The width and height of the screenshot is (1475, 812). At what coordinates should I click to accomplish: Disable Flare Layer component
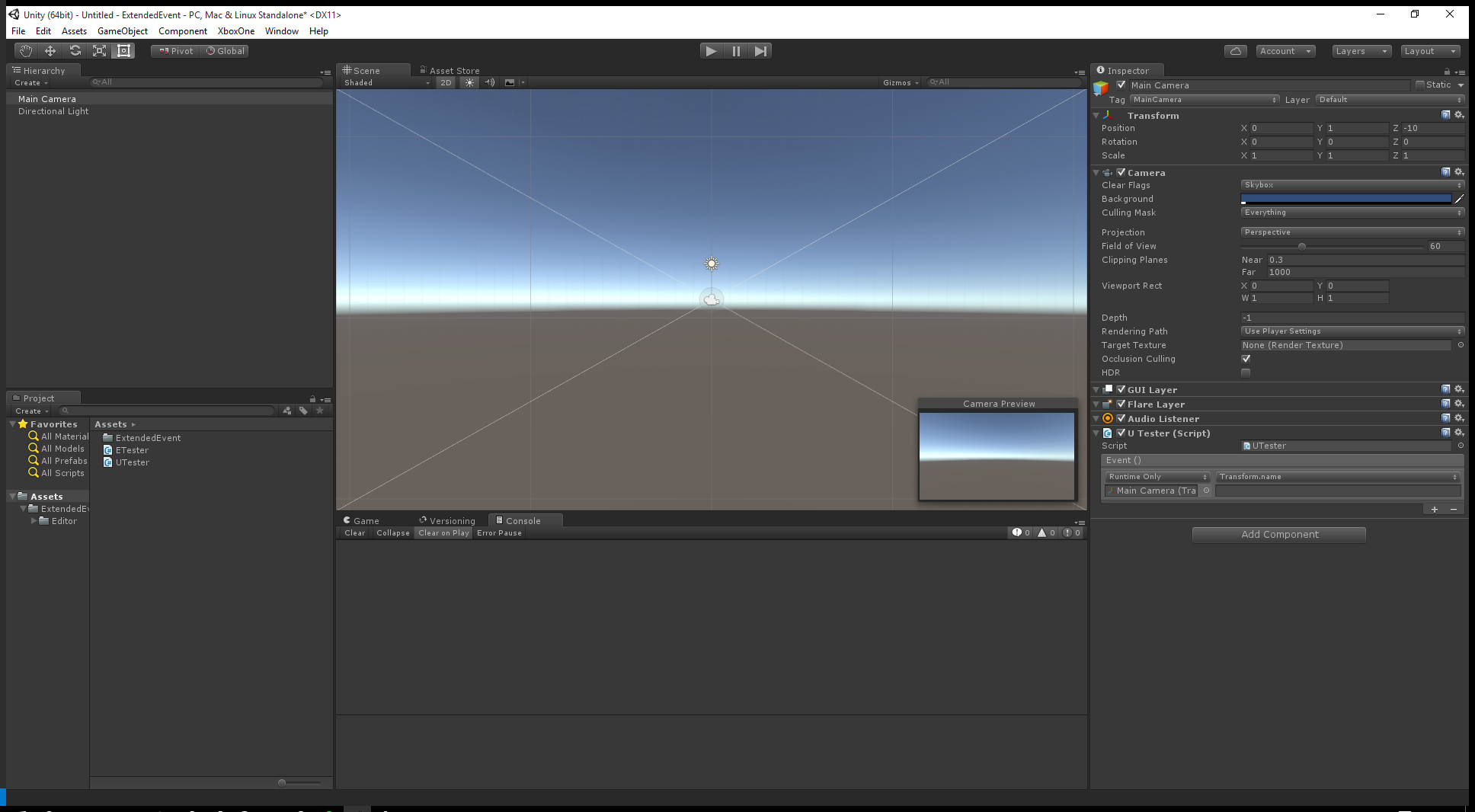coord(1121,404)
